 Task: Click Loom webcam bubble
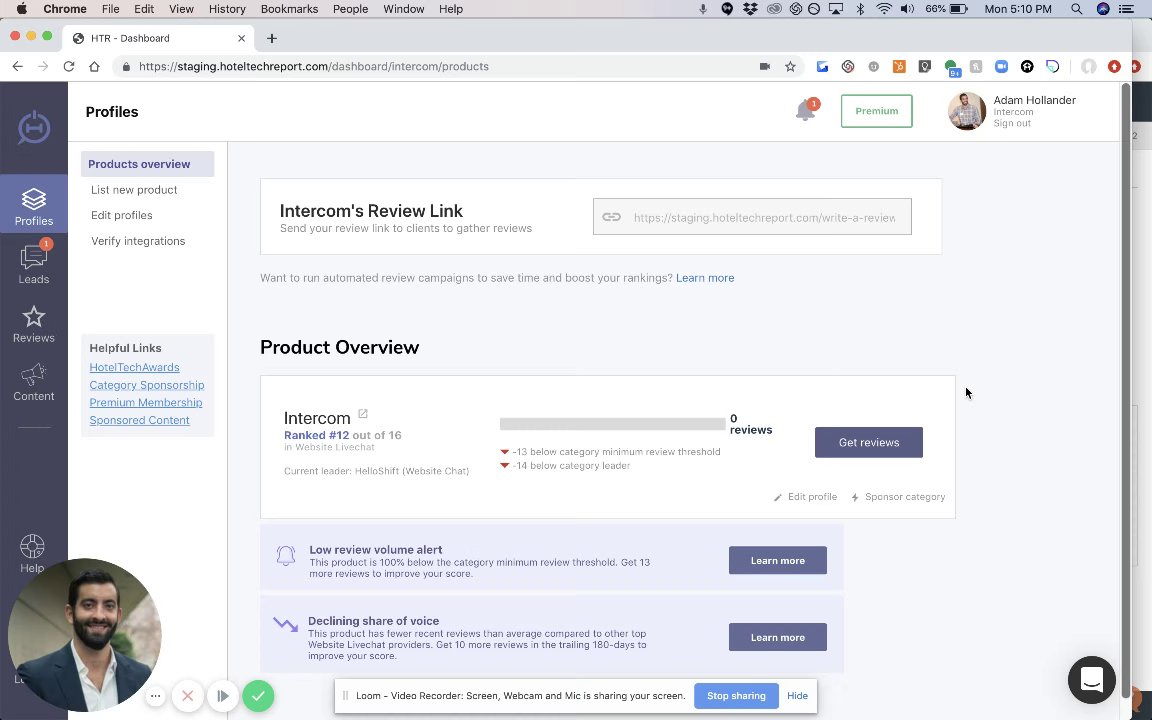point(84,636)
